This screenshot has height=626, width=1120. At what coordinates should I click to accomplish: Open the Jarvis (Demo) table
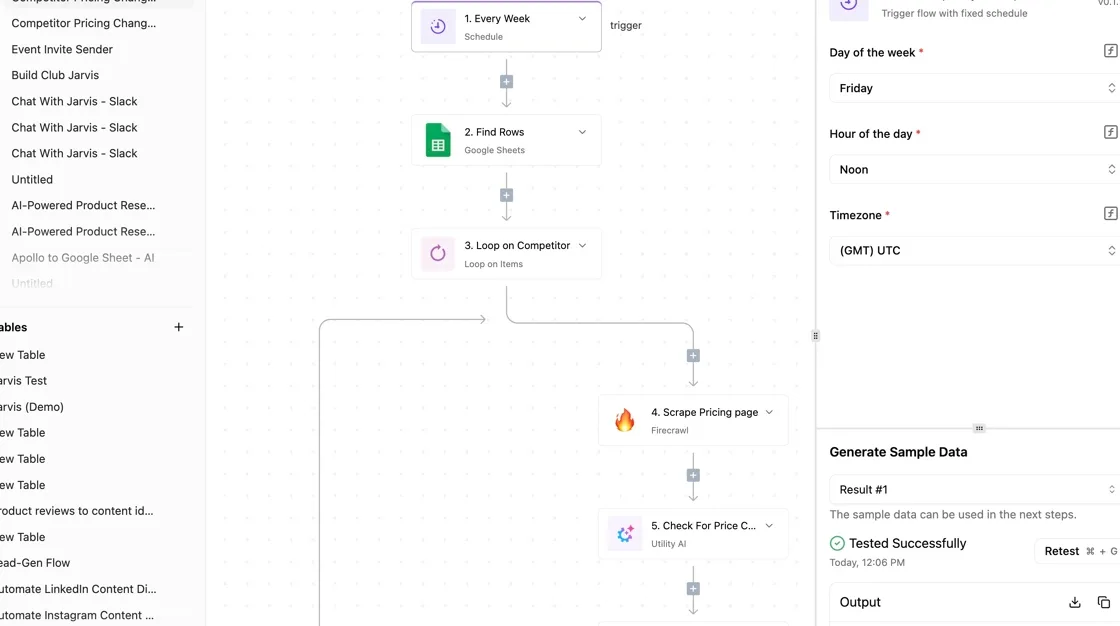[x=32, y=407]
